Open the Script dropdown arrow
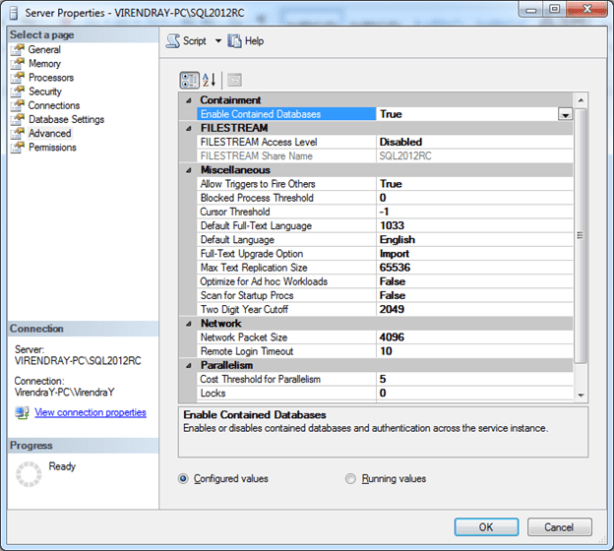The image size is (614, 551). click(218, 41)
